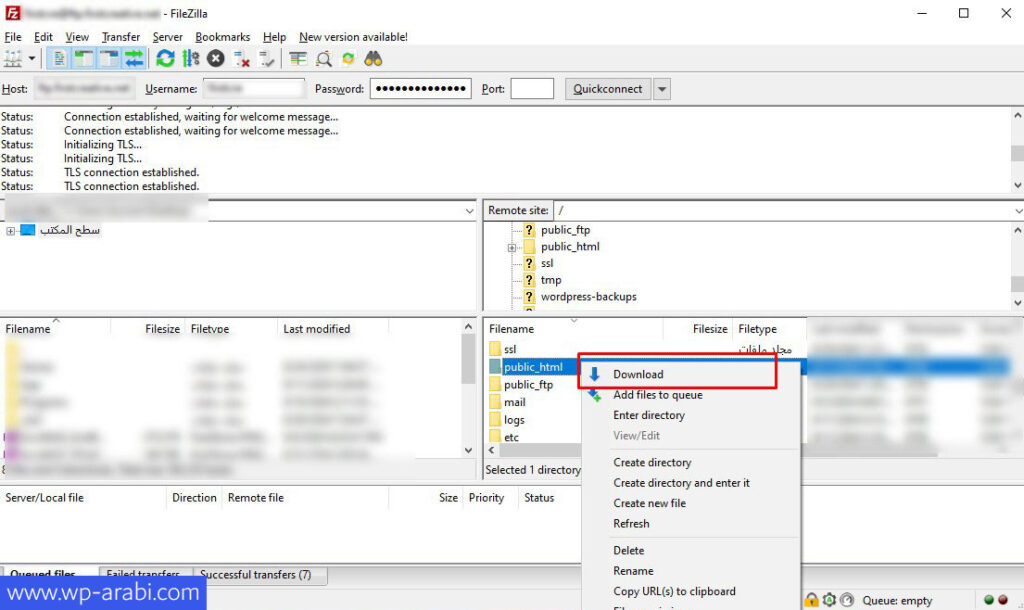
Task: Open the Edit menu
Action: [43, 37]
